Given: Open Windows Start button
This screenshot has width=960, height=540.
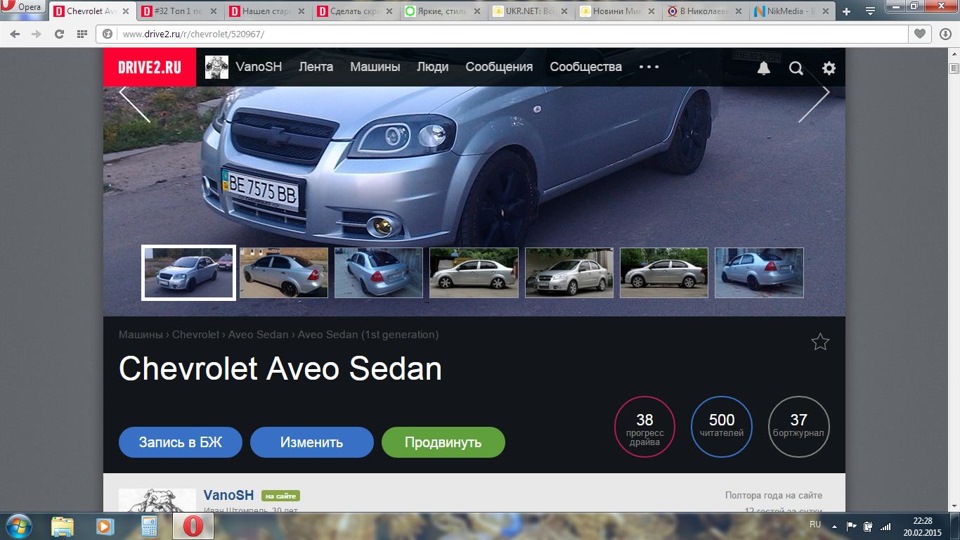Looking at the screenshot, I should pyautogui.click(x=19, y=526).
